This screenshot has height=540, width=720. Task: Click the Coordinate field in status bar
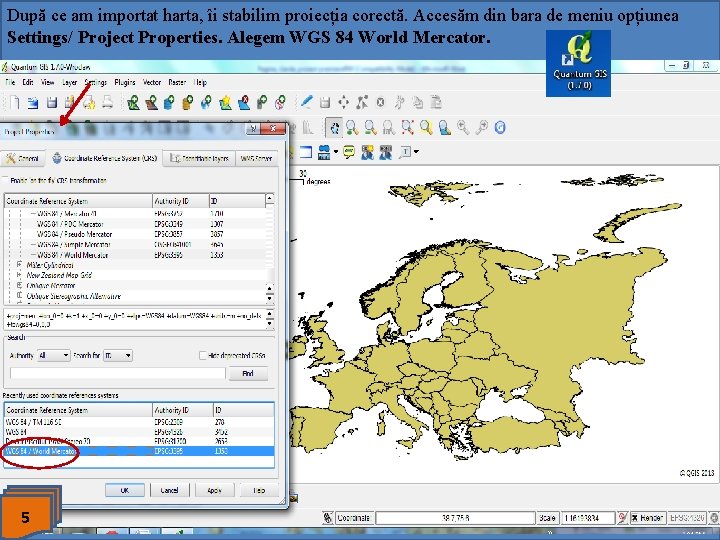pyautogui.click(x=455, y=518)
